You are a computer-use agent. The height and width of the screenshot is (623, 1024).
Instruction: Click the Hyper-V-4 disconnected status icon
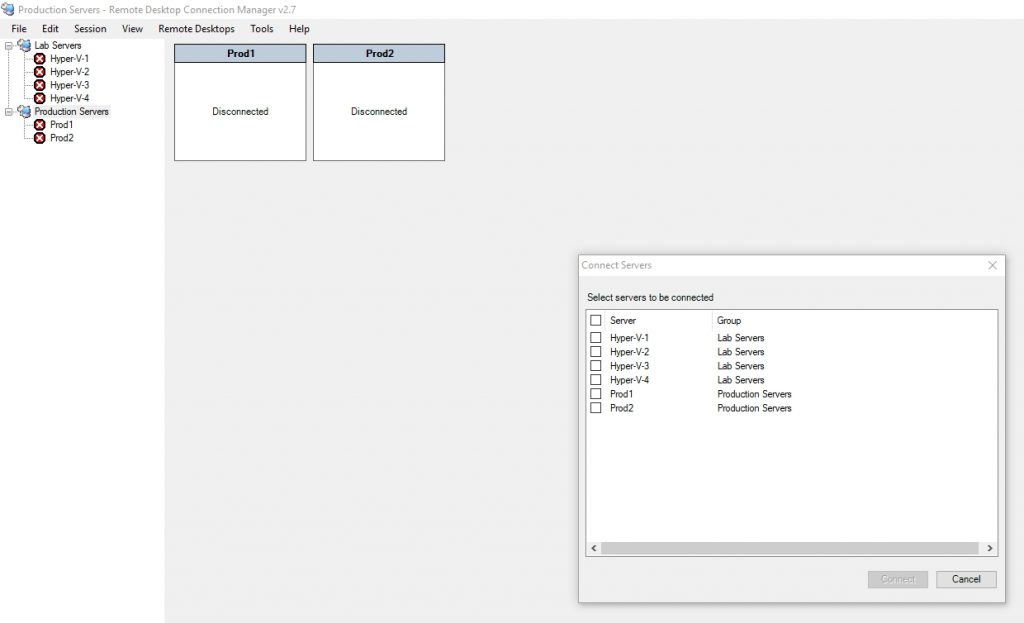pyautogui.click(x=40, y=99)
